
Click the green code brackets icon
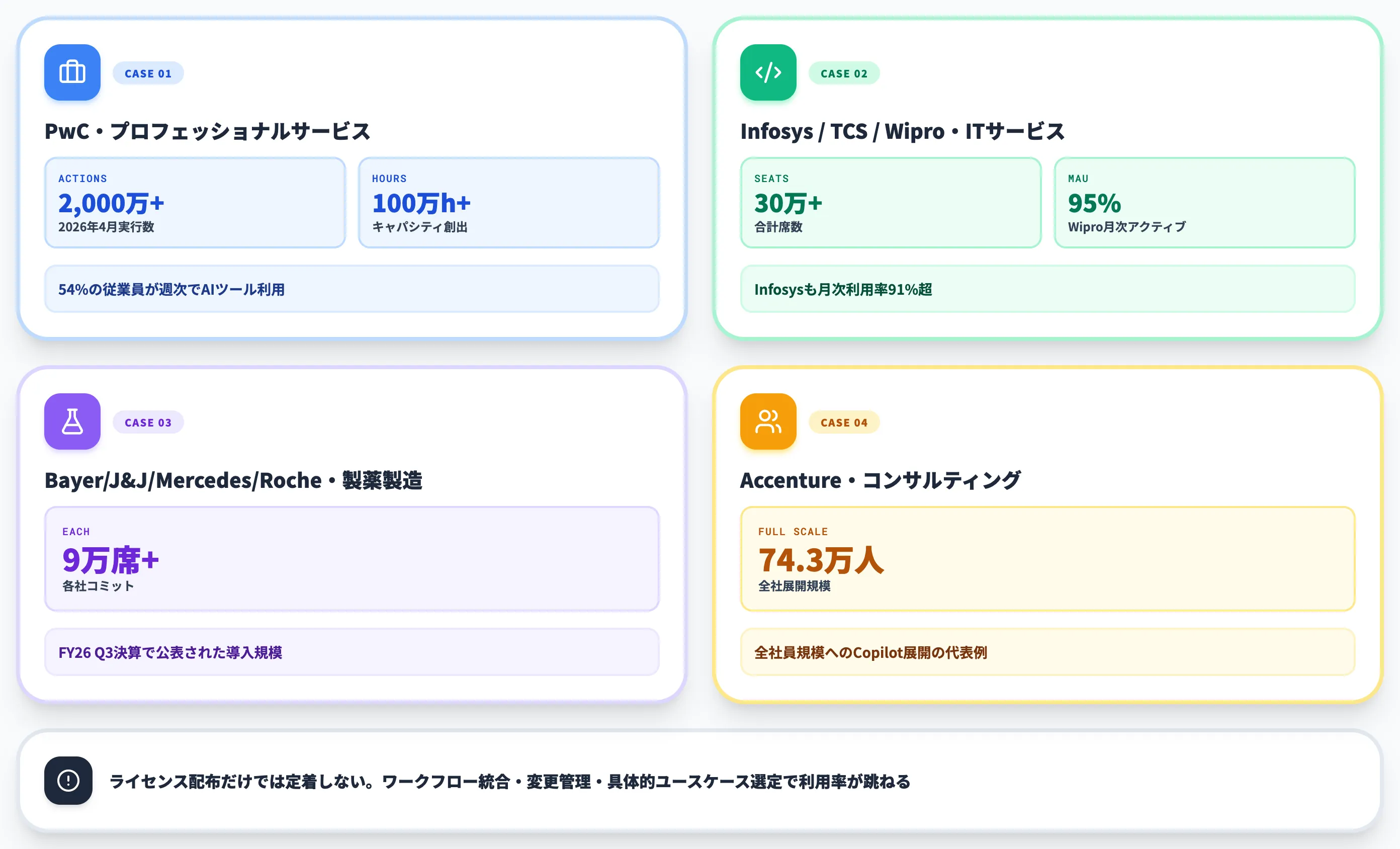[768, 72]
